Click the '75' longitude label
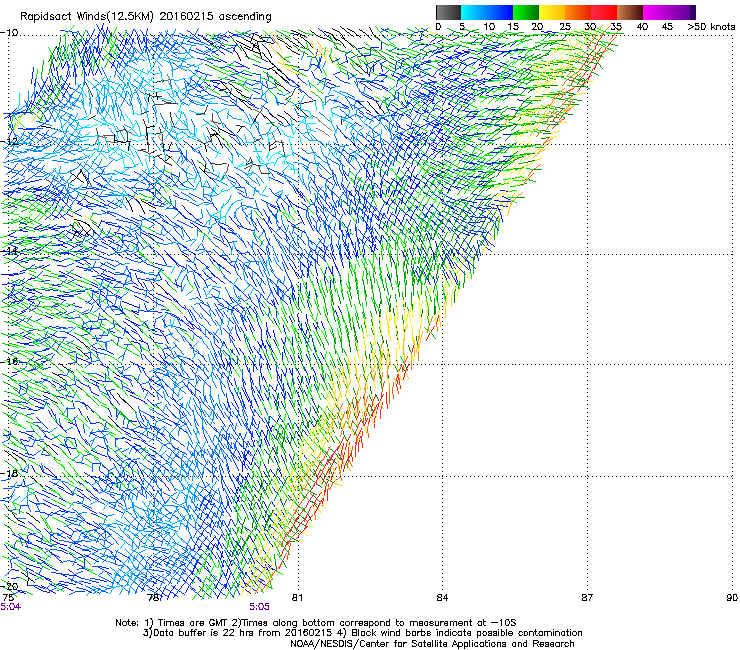This screenshot has width=740, height=650. pyautogui.click(x=8, y=598)
